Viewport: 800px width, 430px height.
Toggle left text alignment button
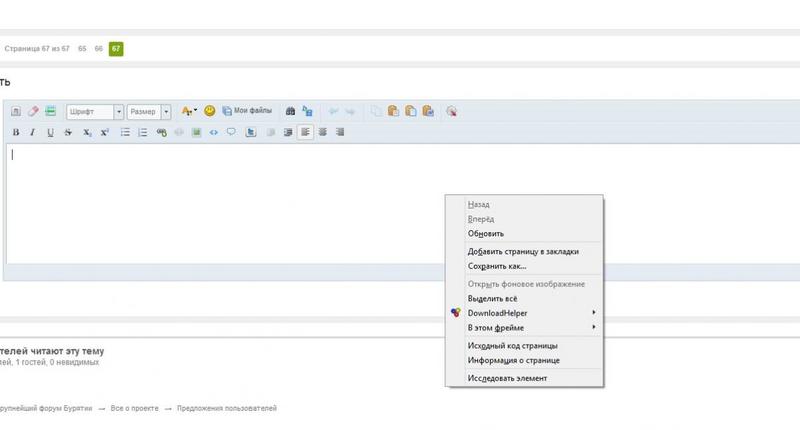[306, 132]
